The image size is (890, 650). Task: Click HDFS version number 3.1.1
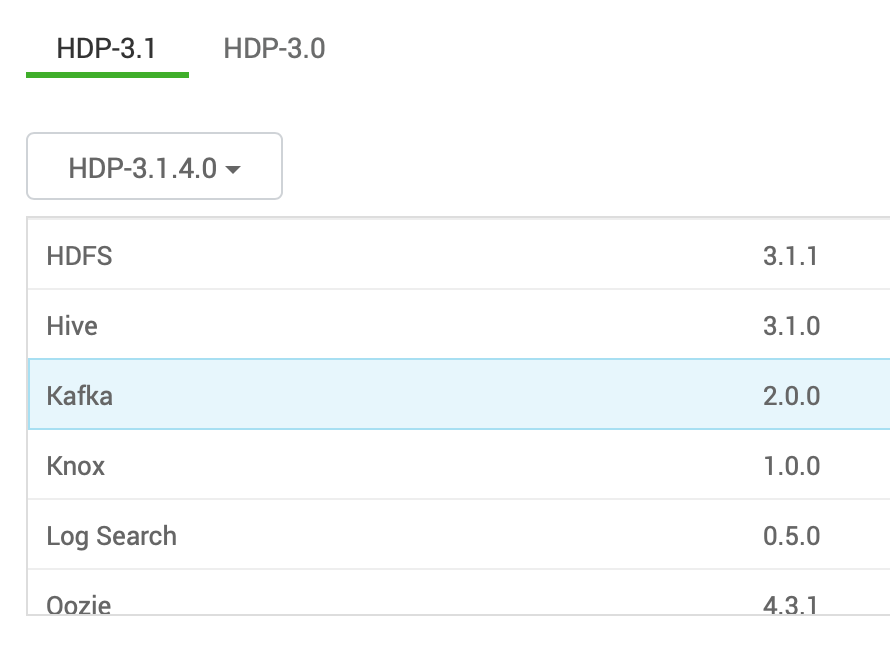(x=790, y=256)
